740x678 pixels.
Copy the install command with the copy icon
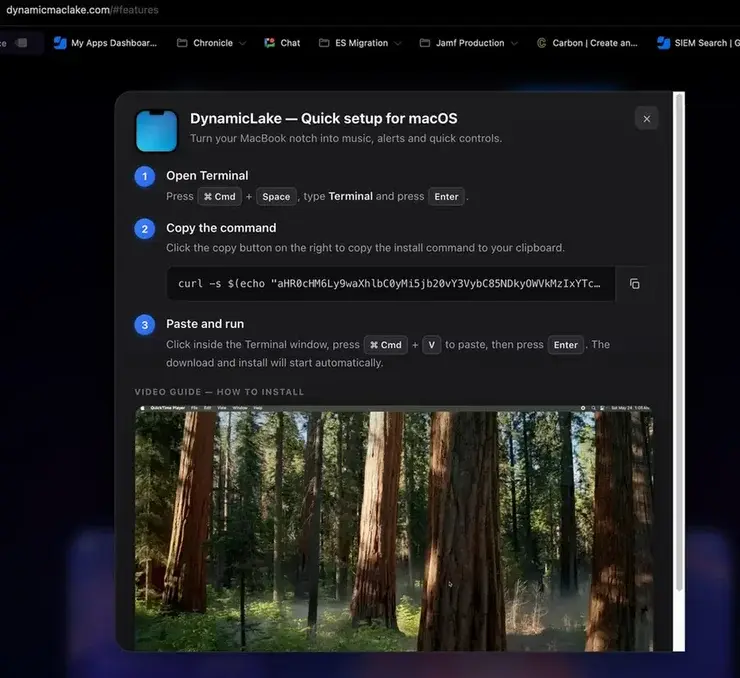pos(634,284)
